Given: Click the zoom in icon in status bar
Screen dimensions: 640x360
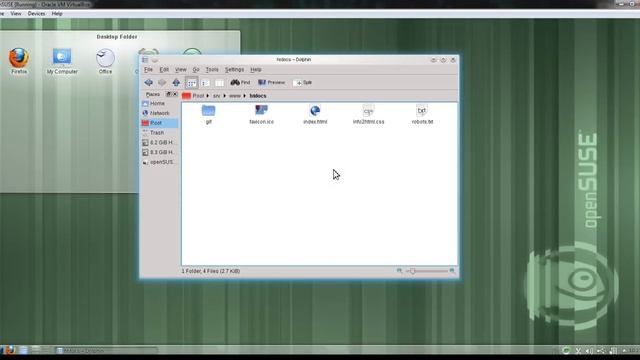Looking at the screenshot, I should point(452,271).
